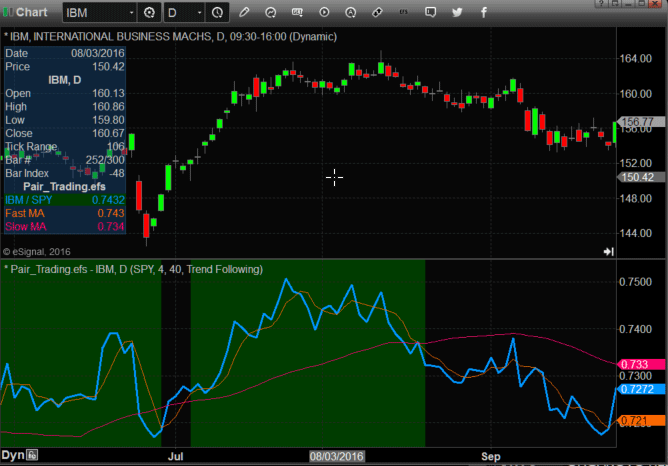Share chart via Facebook icon
This screenshot has height=466, width=668.
(484, 12)
